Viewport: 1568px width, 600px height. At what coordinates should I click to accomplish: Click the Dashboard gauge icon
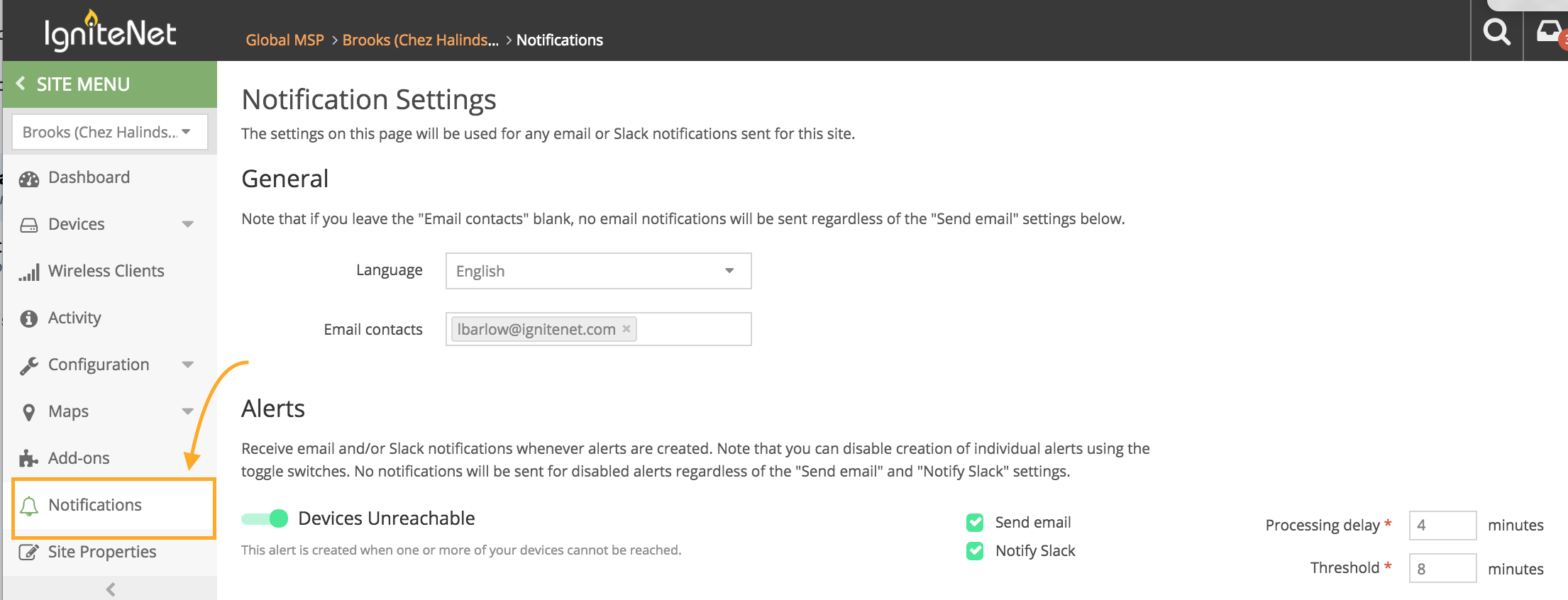[x=29, y=178]
